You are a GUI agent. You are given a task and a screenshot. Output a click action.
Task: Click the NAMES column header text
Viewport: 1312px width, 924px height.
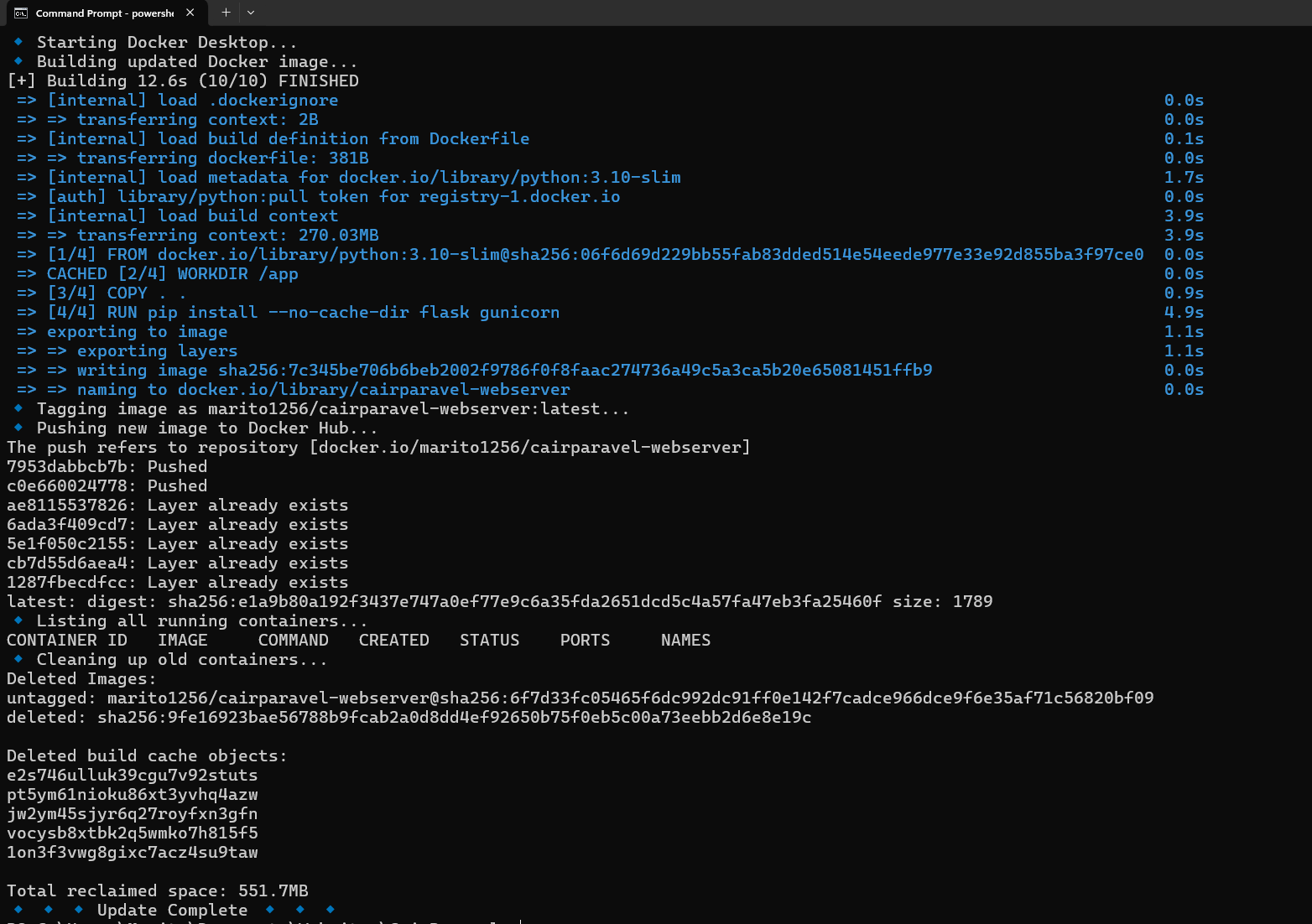pos(685,640)
